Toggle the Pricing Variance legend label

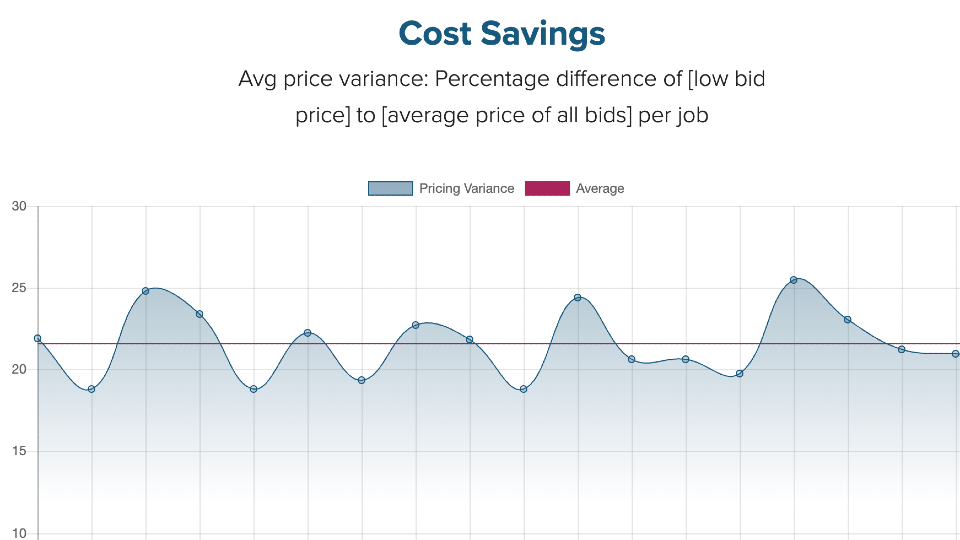tap(466, 188)
